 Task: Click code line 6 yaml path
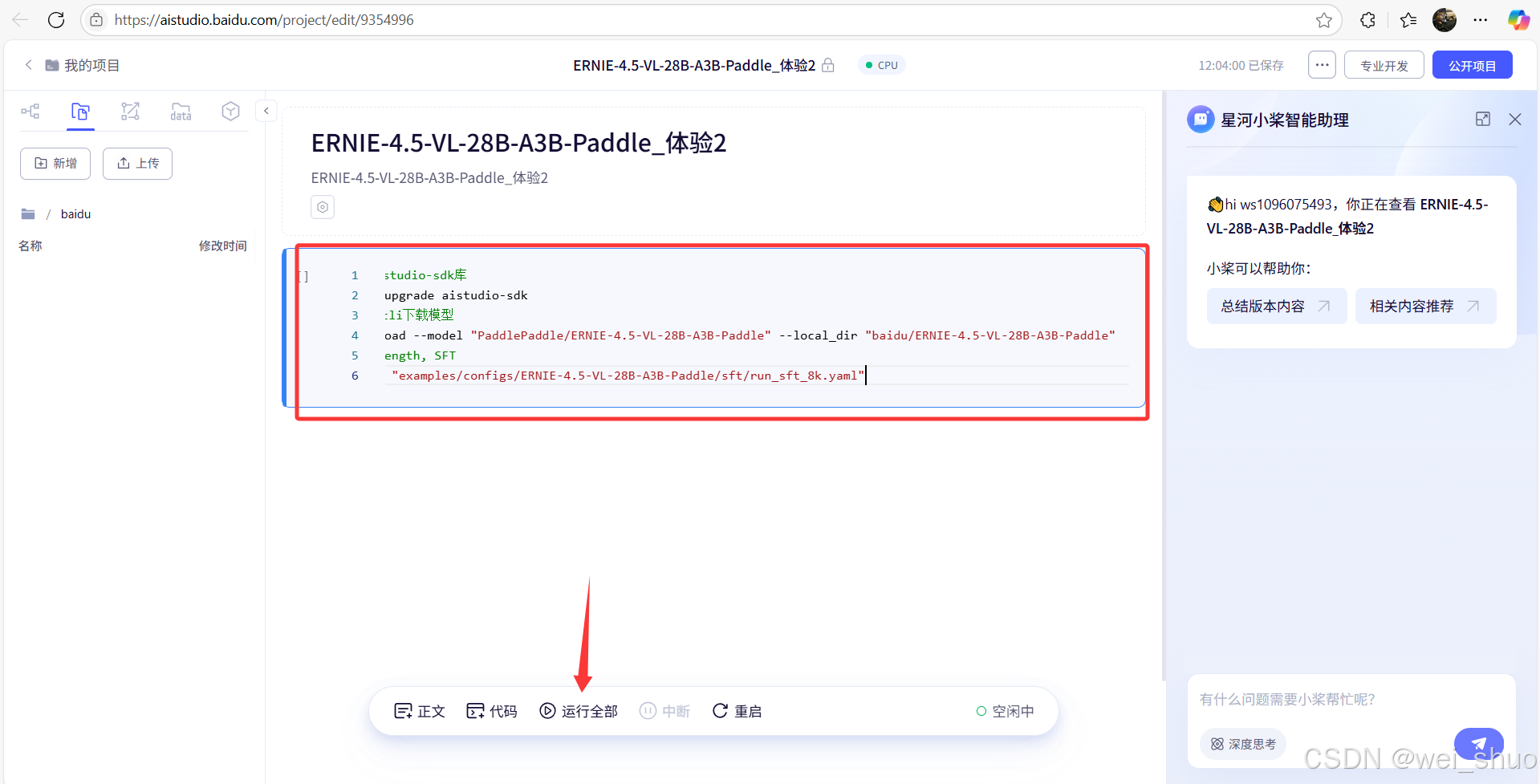click(628, 376)
